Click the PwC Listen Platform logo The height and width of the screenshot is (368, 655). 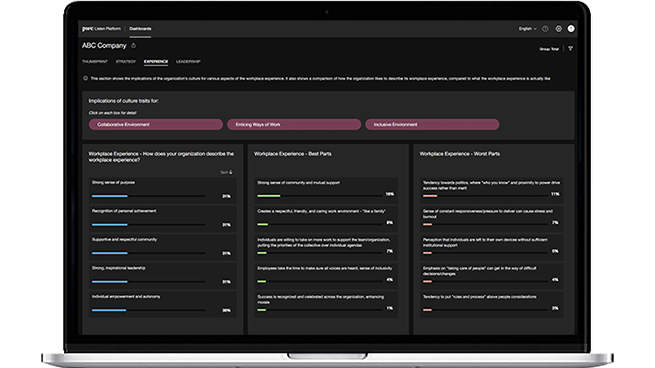click(101, 29)
